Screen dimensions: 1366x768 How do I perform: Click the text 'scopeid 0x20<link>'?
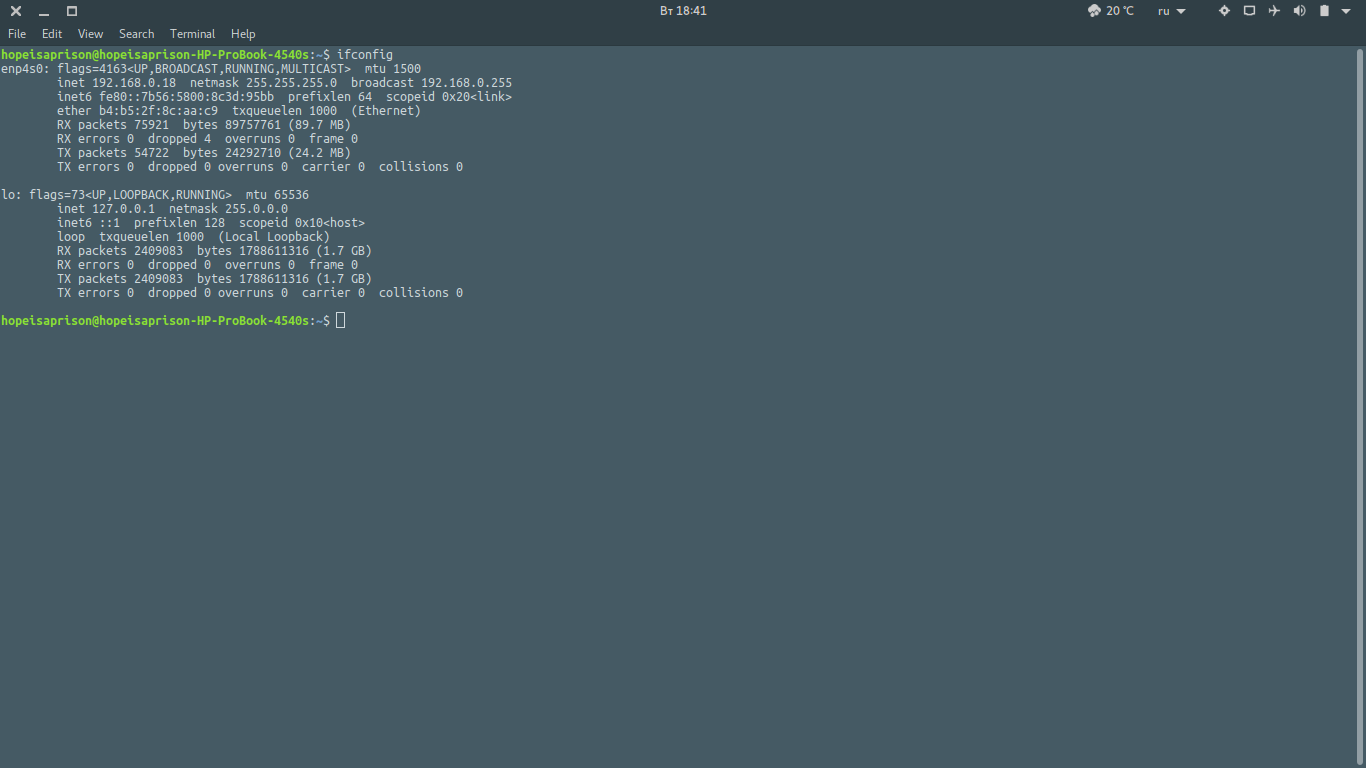449,96
